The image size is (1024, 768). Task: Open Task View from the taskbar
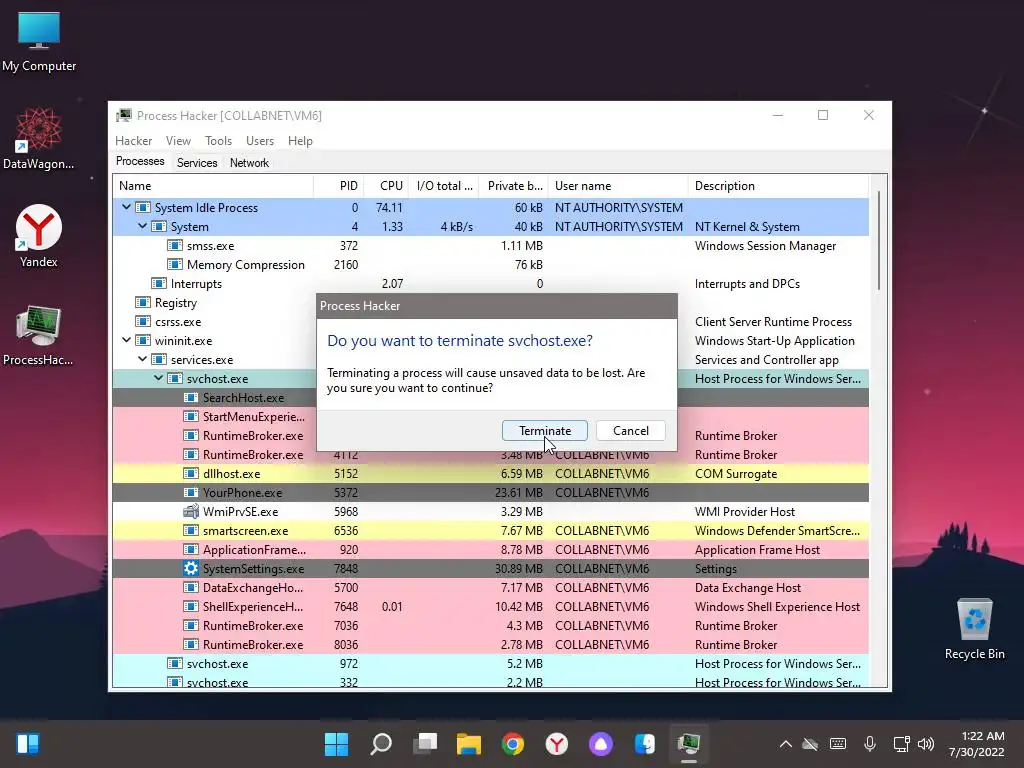click(425, 743)
